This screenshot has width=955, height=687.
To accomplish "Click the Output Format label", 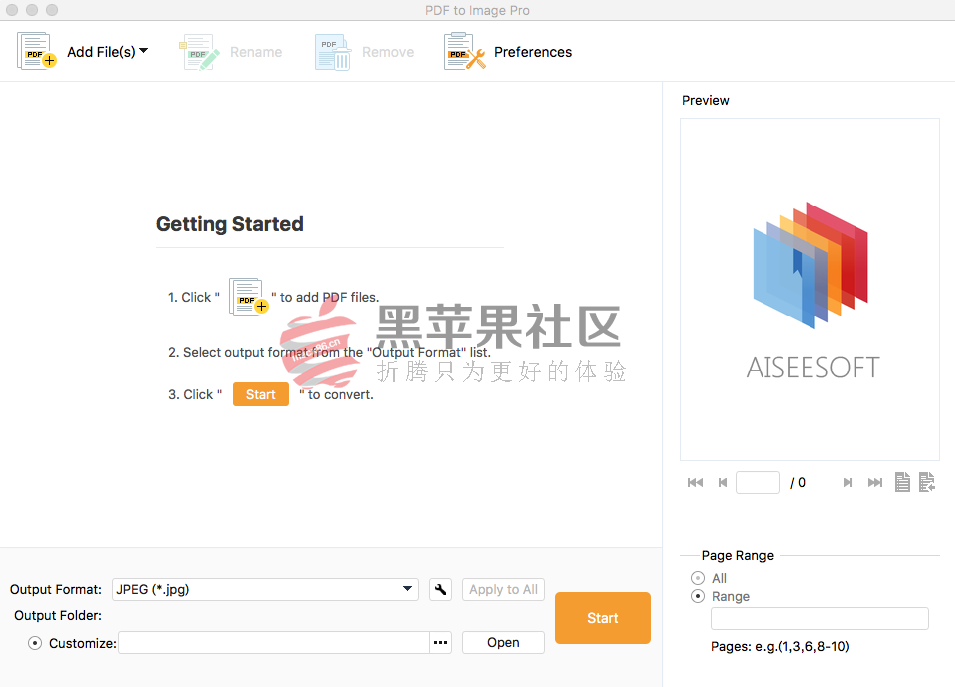I will pos(56,590).
